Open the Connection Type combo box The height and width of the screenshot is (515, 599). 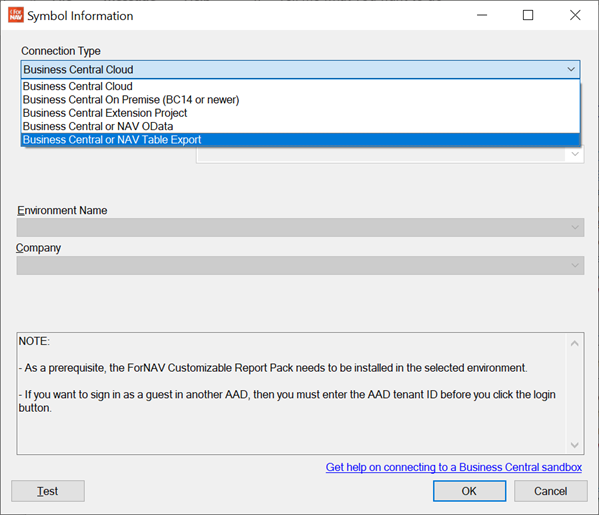tap(300, 70)
